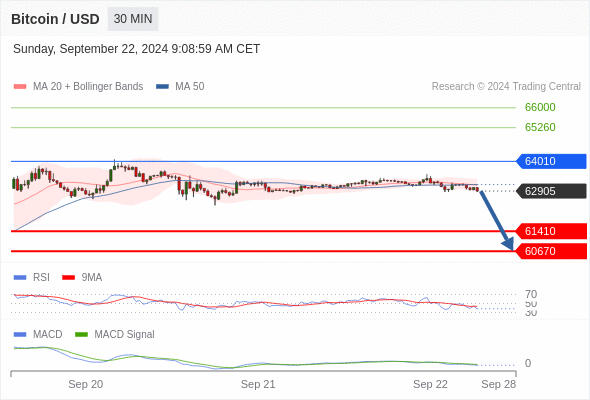
Task: Toggle the RSI legend item
Action: click(x=32, y=277)
